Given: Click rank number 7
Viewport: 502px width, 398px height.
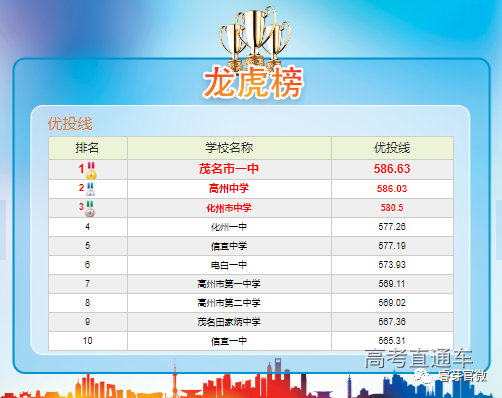Looking at the screenshot, I should 87,284.
